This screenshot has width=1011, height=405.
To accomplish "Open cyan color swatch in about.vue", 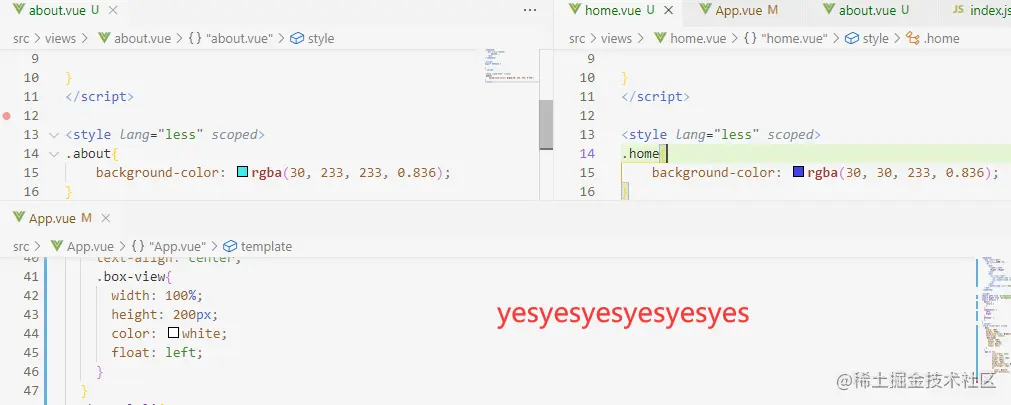I will (x=242, y=172).
